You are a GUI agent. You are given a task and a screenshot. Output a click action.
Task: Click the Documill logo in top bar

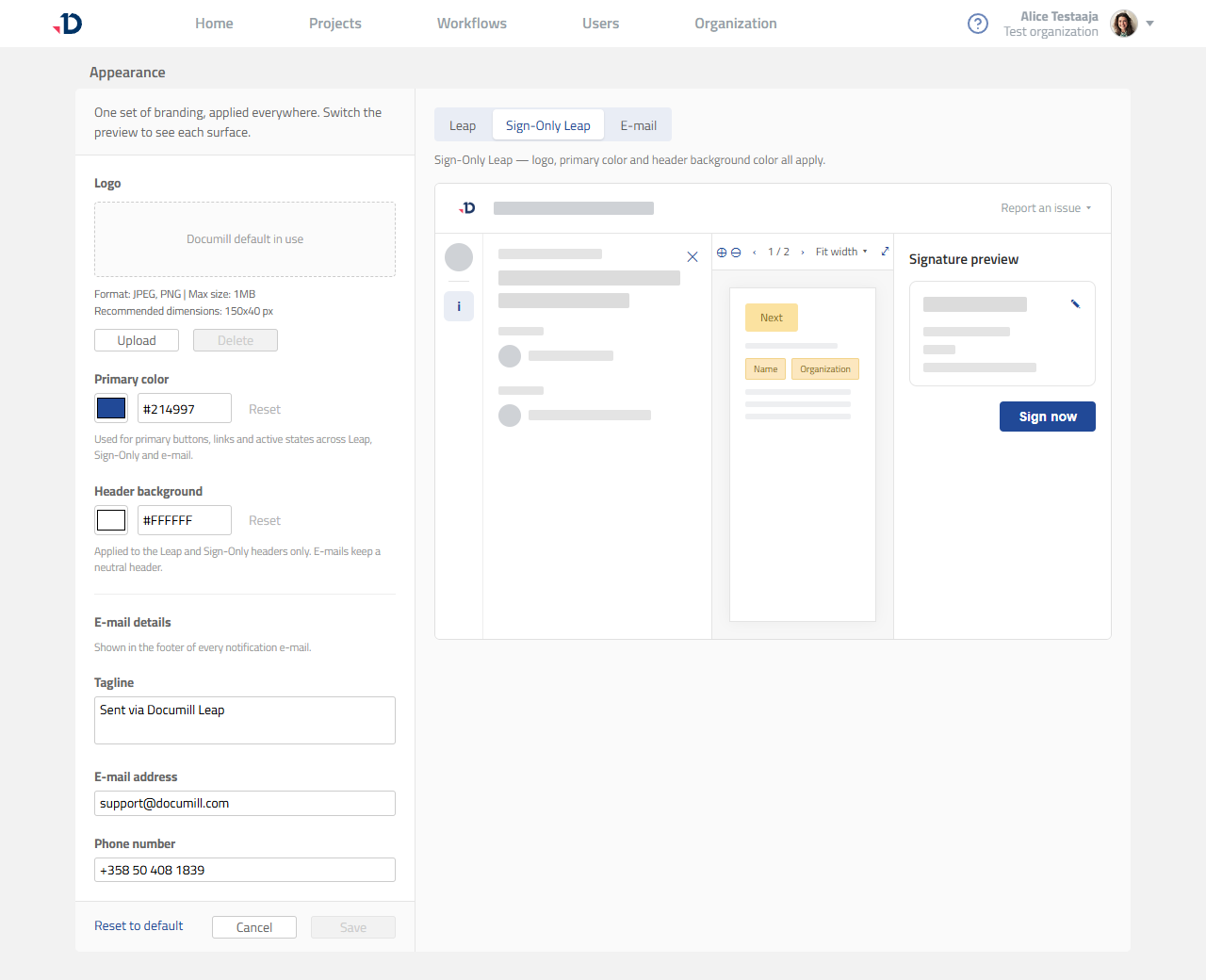(68, 24)
